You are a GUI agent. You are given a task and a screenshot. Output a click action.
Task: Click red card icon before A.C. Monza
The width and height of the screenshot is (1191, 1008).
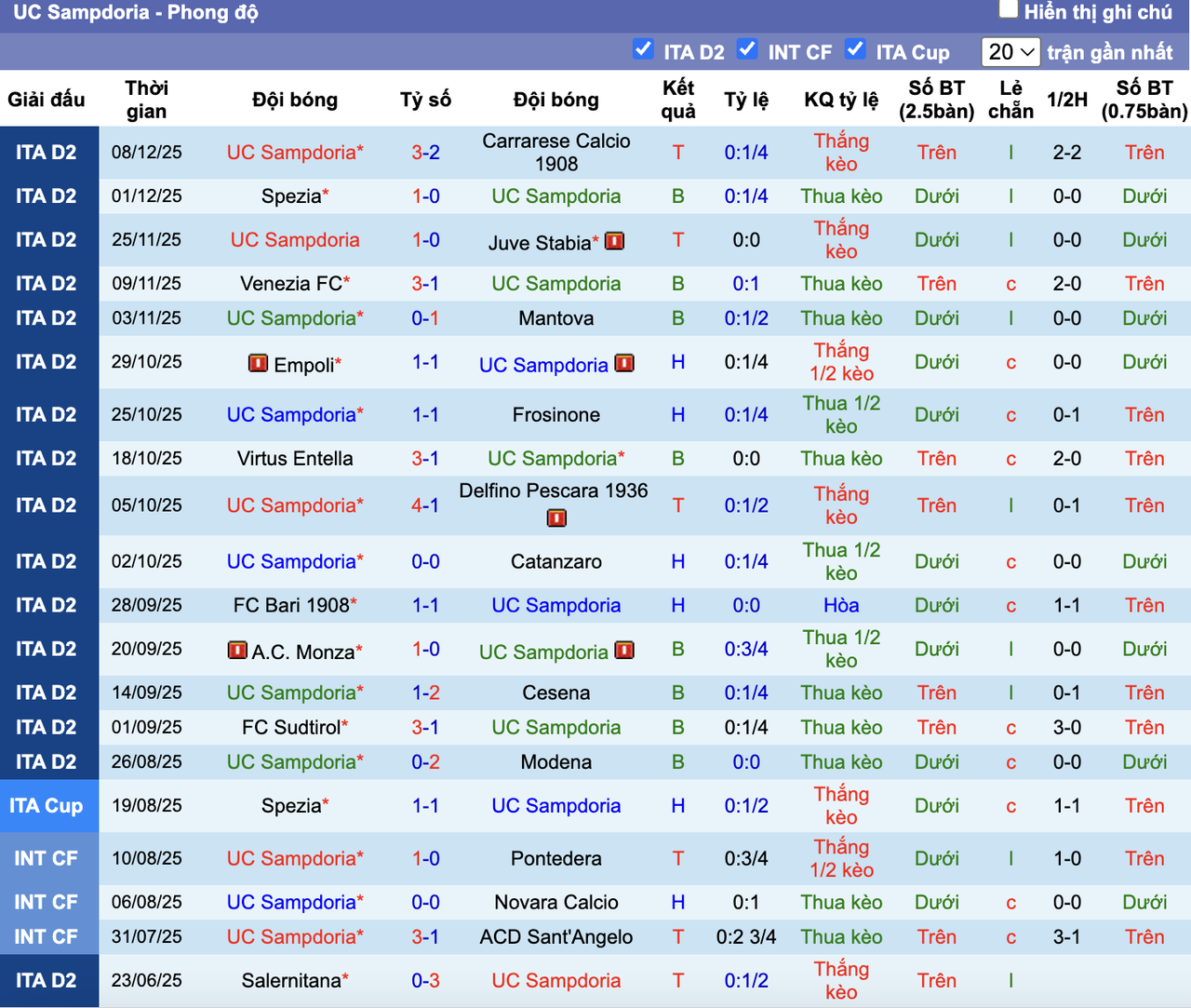tap(237, 650)
